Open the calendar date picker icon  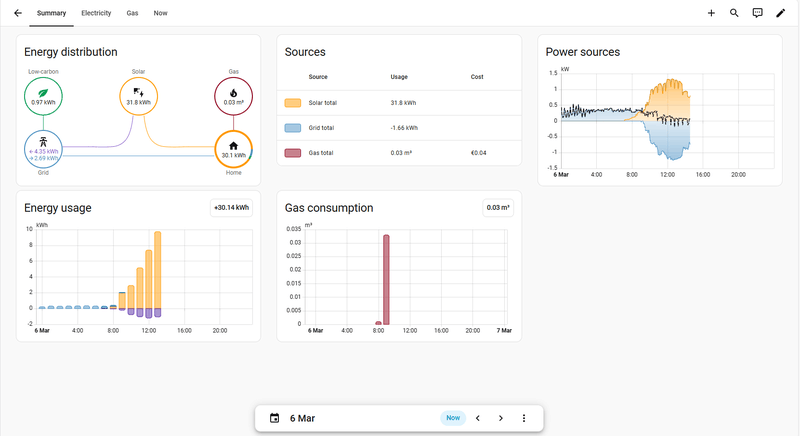pos(274,418)
